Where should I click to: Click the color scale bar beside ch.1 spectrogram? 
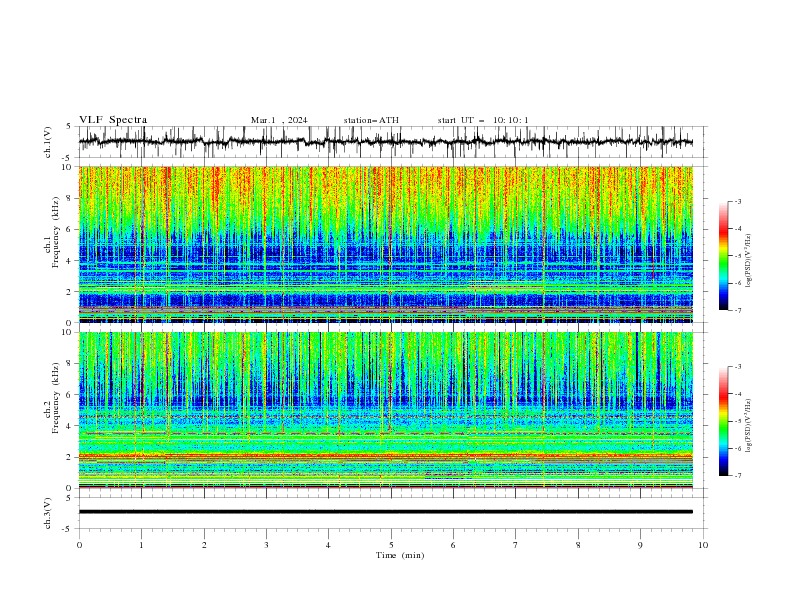click(x=723, y=256)
